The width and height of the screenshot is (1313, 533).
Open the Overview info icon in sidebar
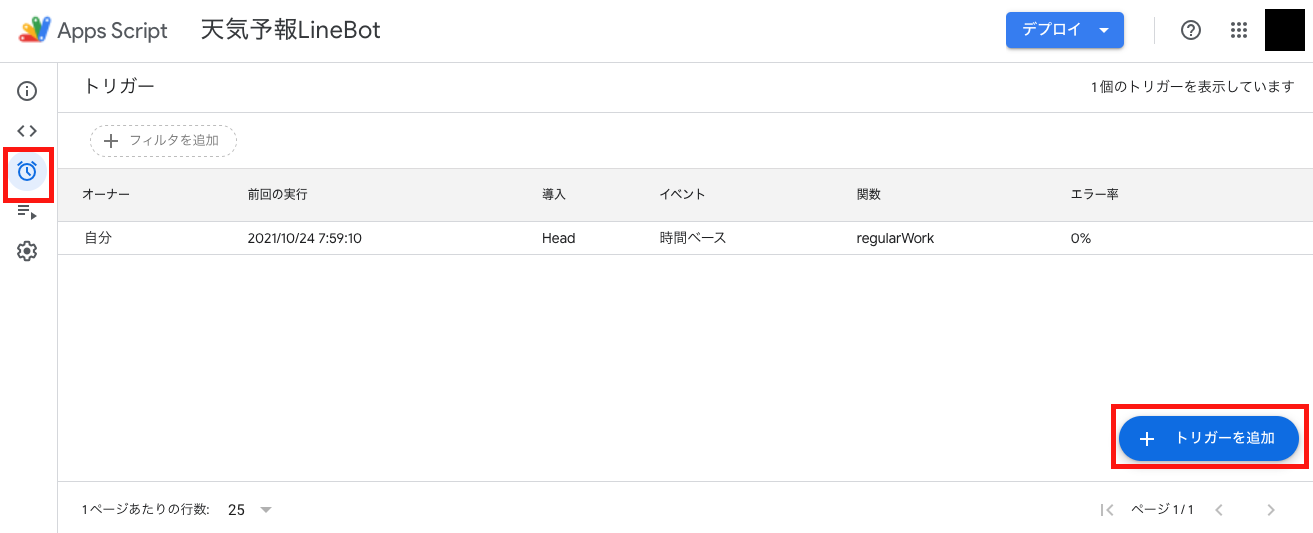(27, 91)
